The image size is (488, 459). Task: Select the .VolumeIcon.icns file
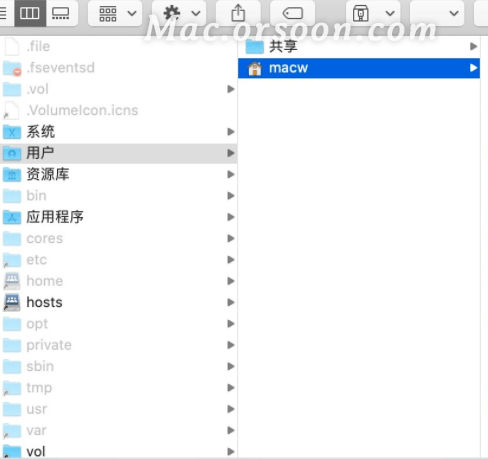[x=118, y=110]
